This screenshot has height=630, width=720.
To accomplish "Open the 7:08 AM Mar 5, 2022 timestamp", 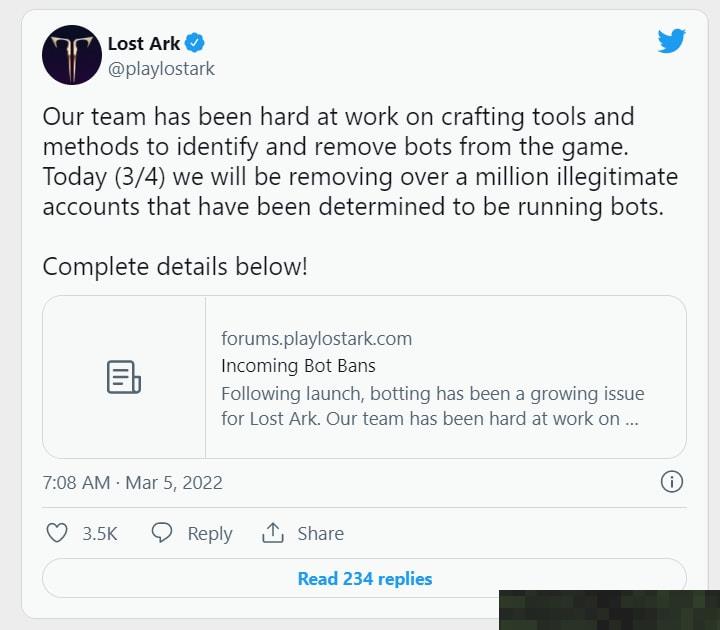I will 133,483.
